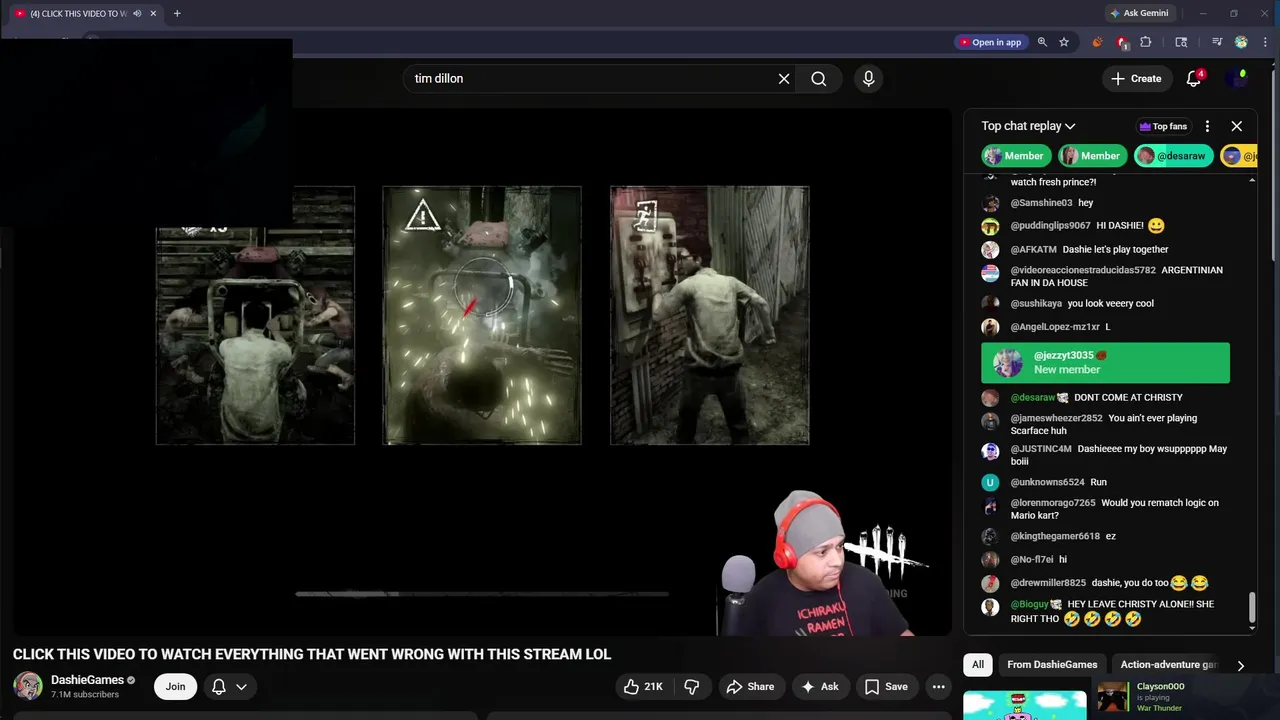Open Clayson000 War Thunder recommended thumbnail
Image resolution: width=1280 pixels, height=720 pixels.
[1112, 697]
